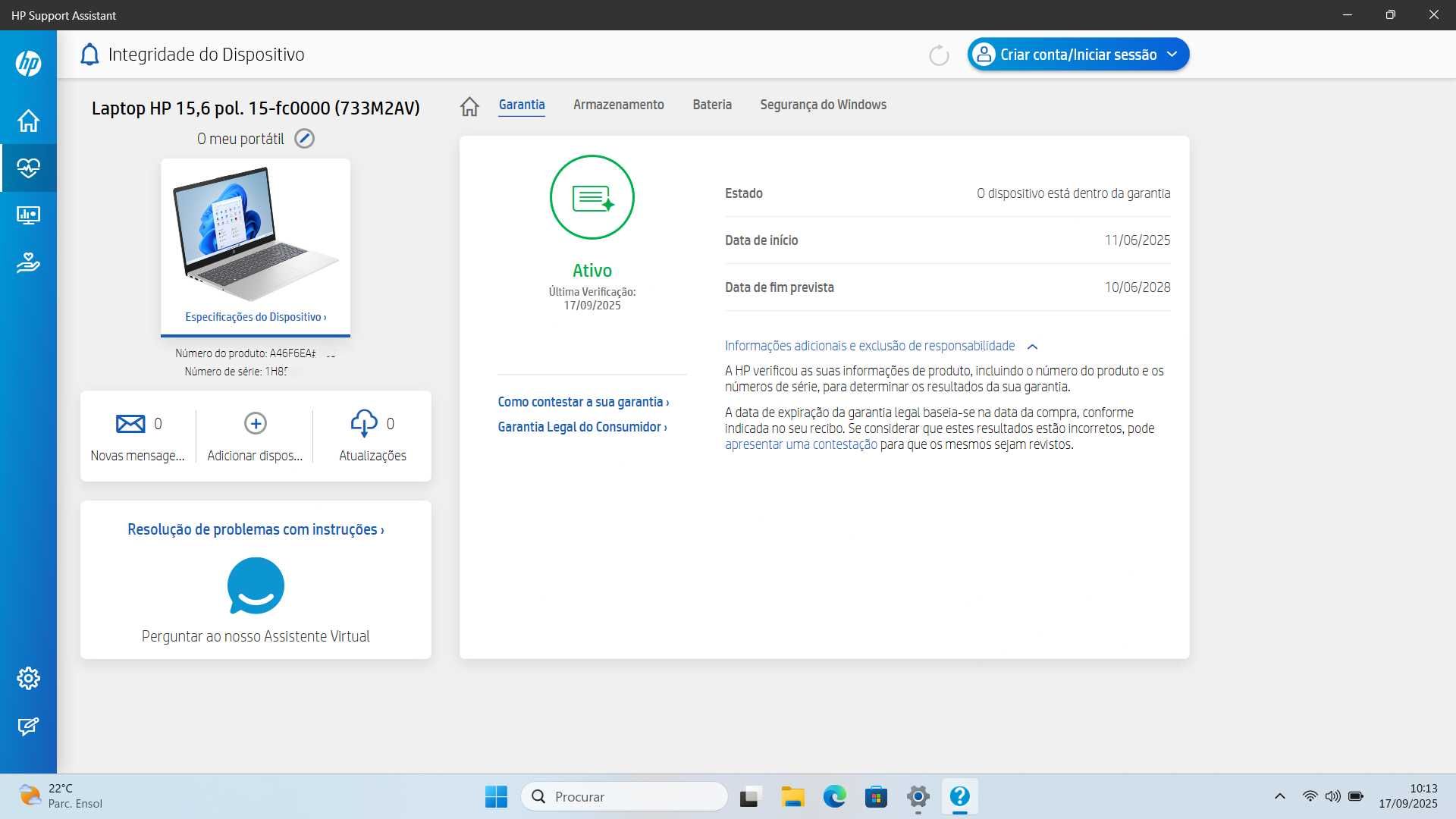Click the taskbar Procurar search field
Viewport: 1456px width, 819px height.
tap(624, 796)
